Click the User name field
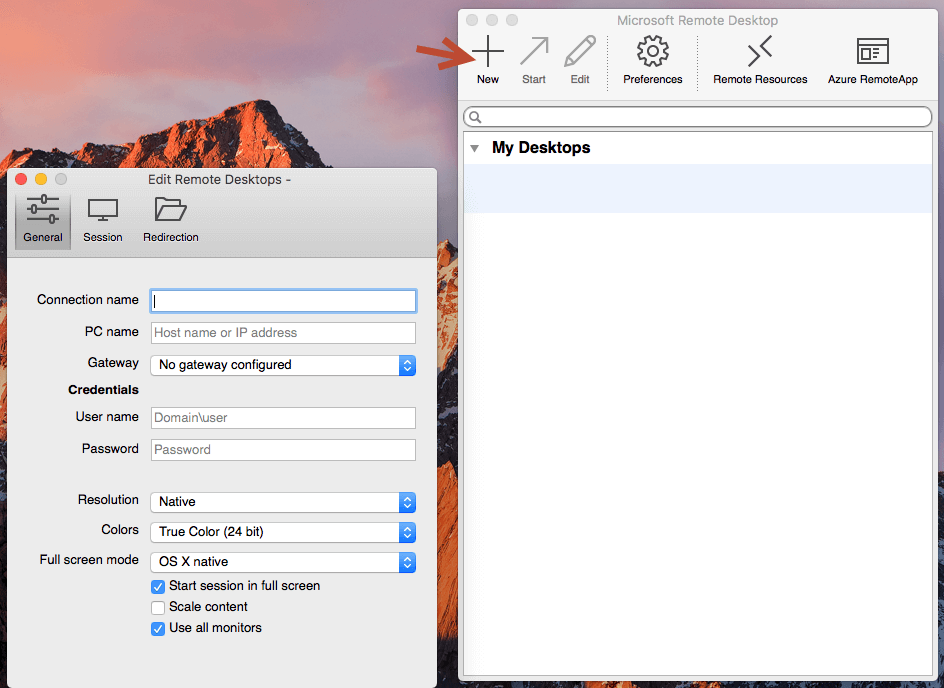This screenshot has width=944, height=688. pos(283,418)
